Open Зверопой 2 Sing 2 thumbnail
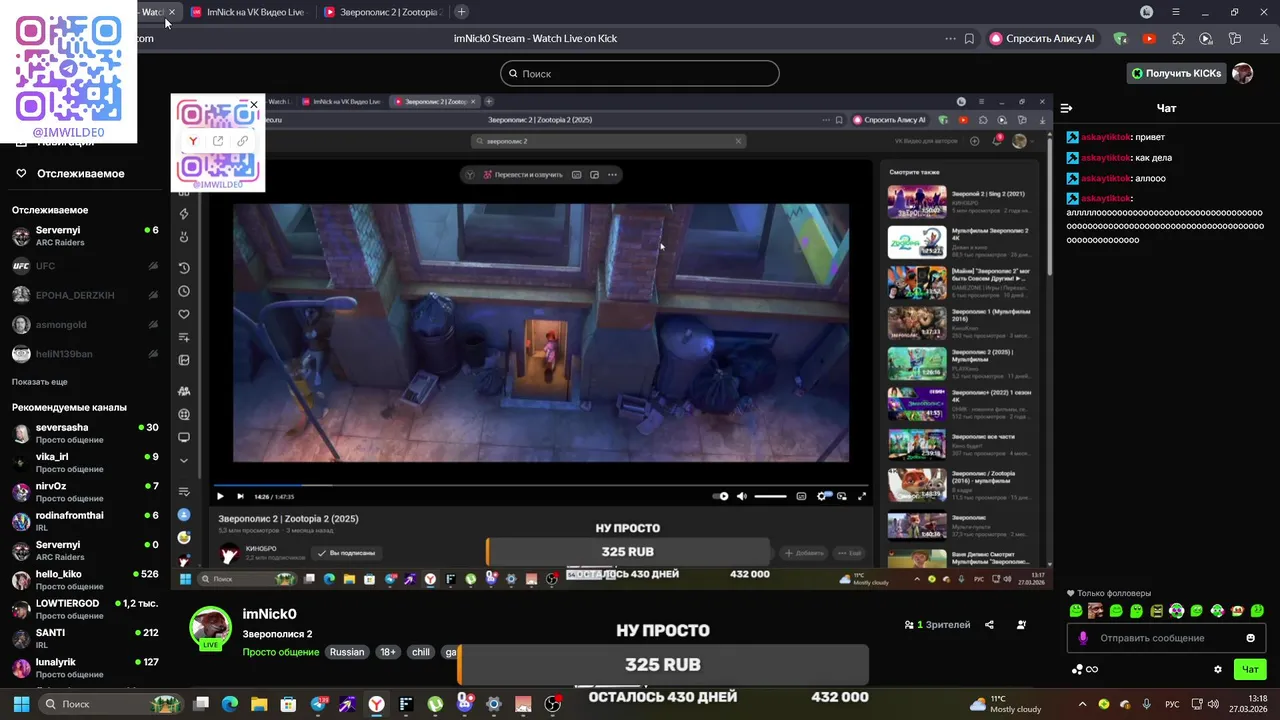The image size is (1280, 720). point(917,201)
